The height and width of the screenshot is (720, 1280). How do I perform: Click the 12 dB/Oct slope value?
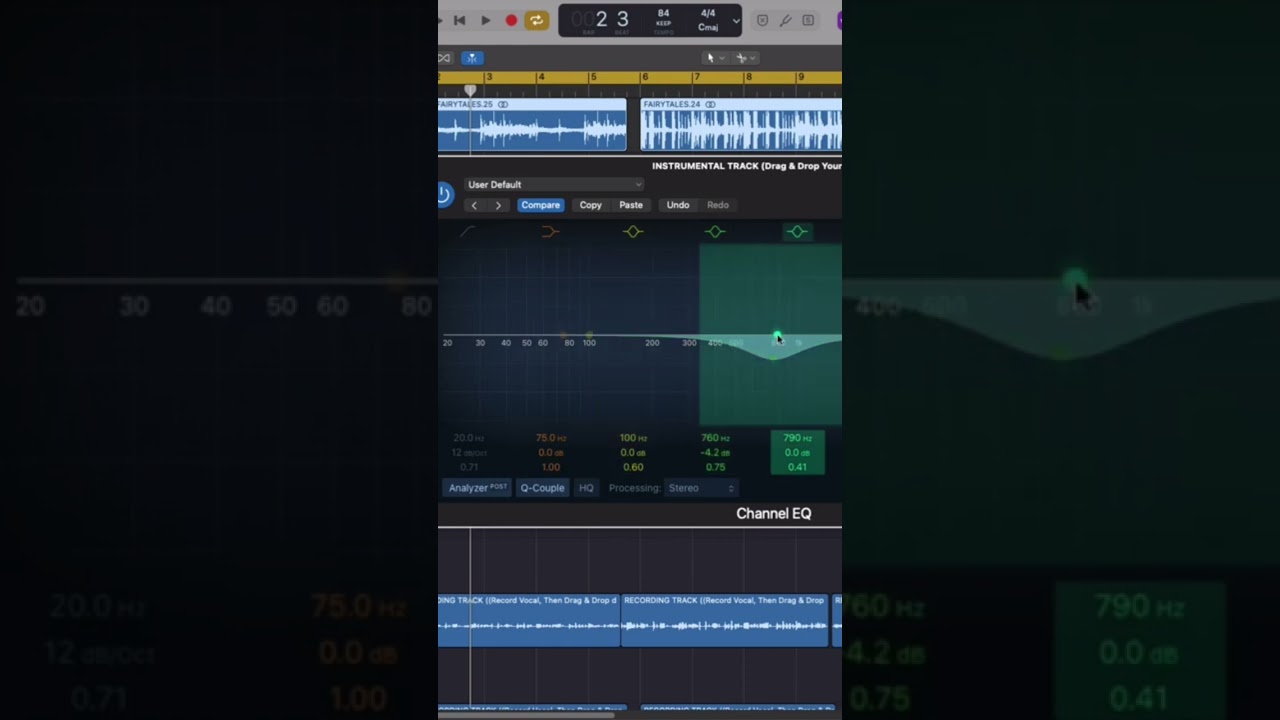[x=468, y=453]
